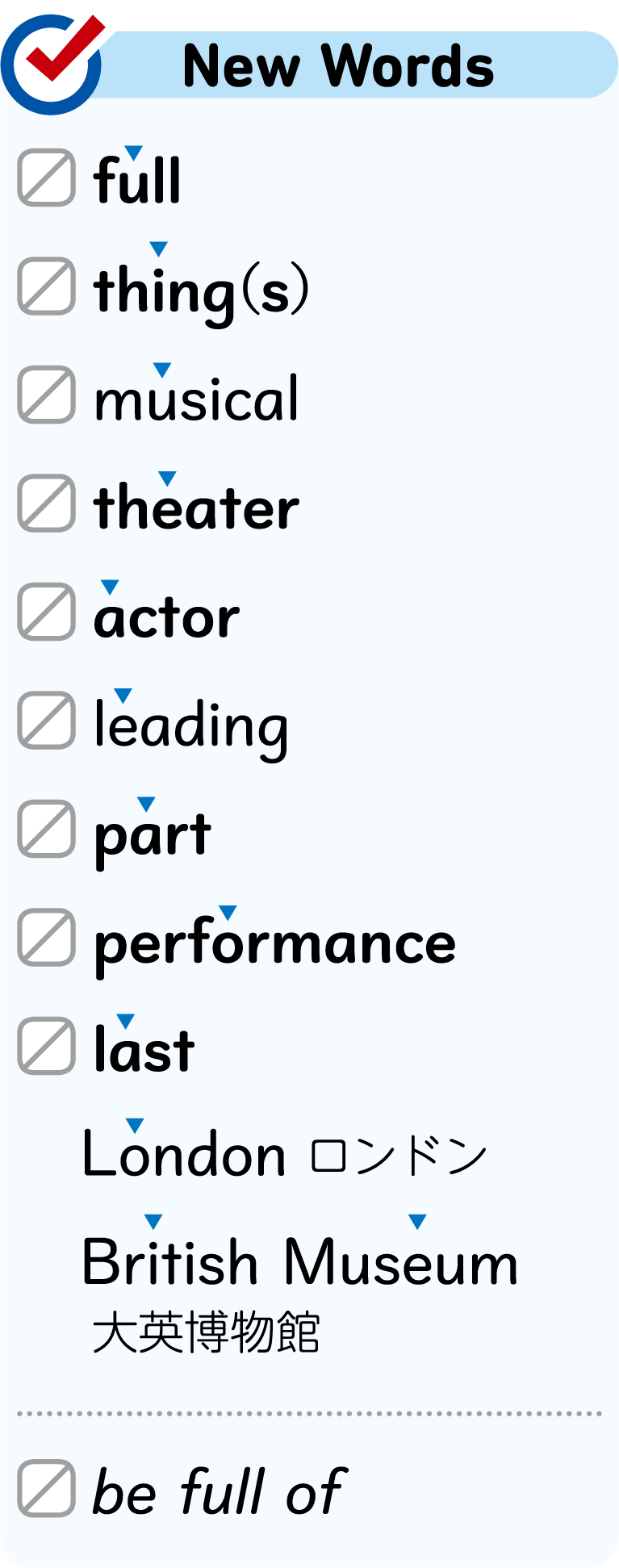
Task: Mark the checkbox beside "last"
Action: tap(47, 1047)
